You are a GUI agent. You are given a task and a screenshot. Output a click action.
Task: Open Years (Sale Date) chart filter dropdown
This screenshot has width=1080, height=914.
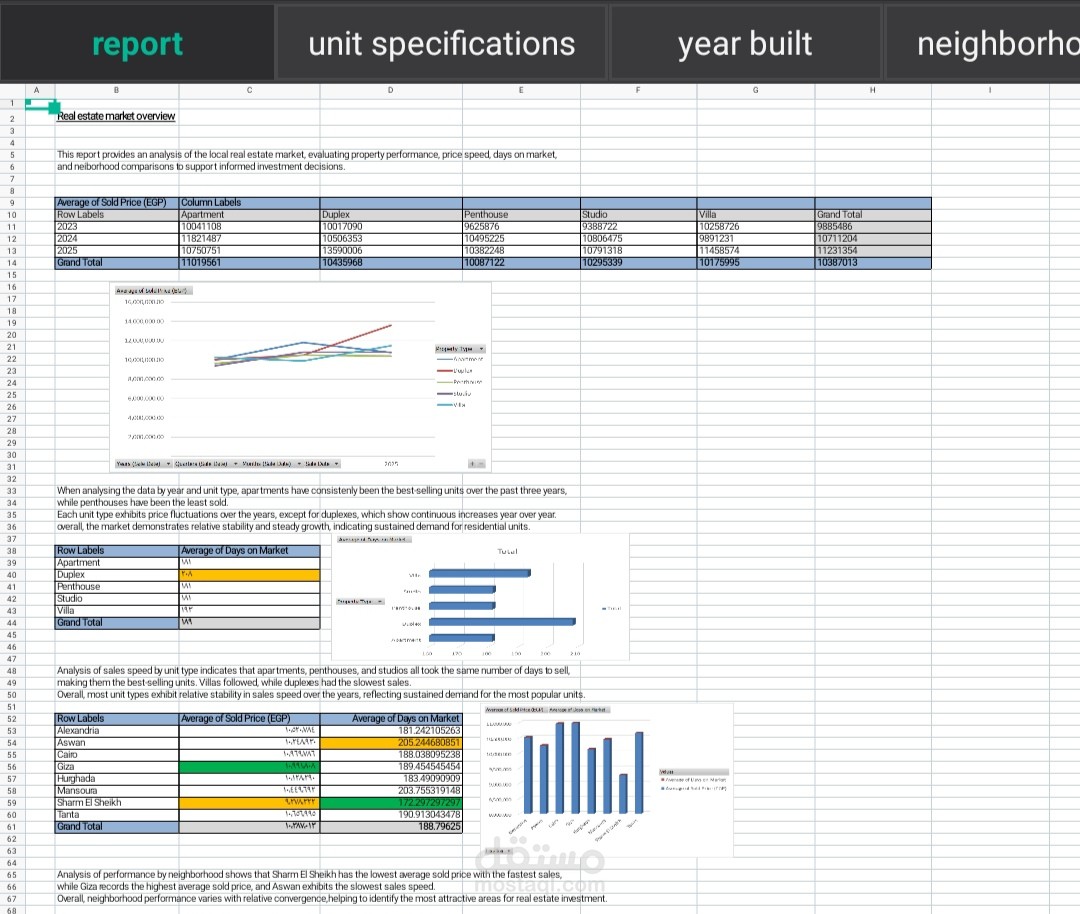(x=143, y=464)
